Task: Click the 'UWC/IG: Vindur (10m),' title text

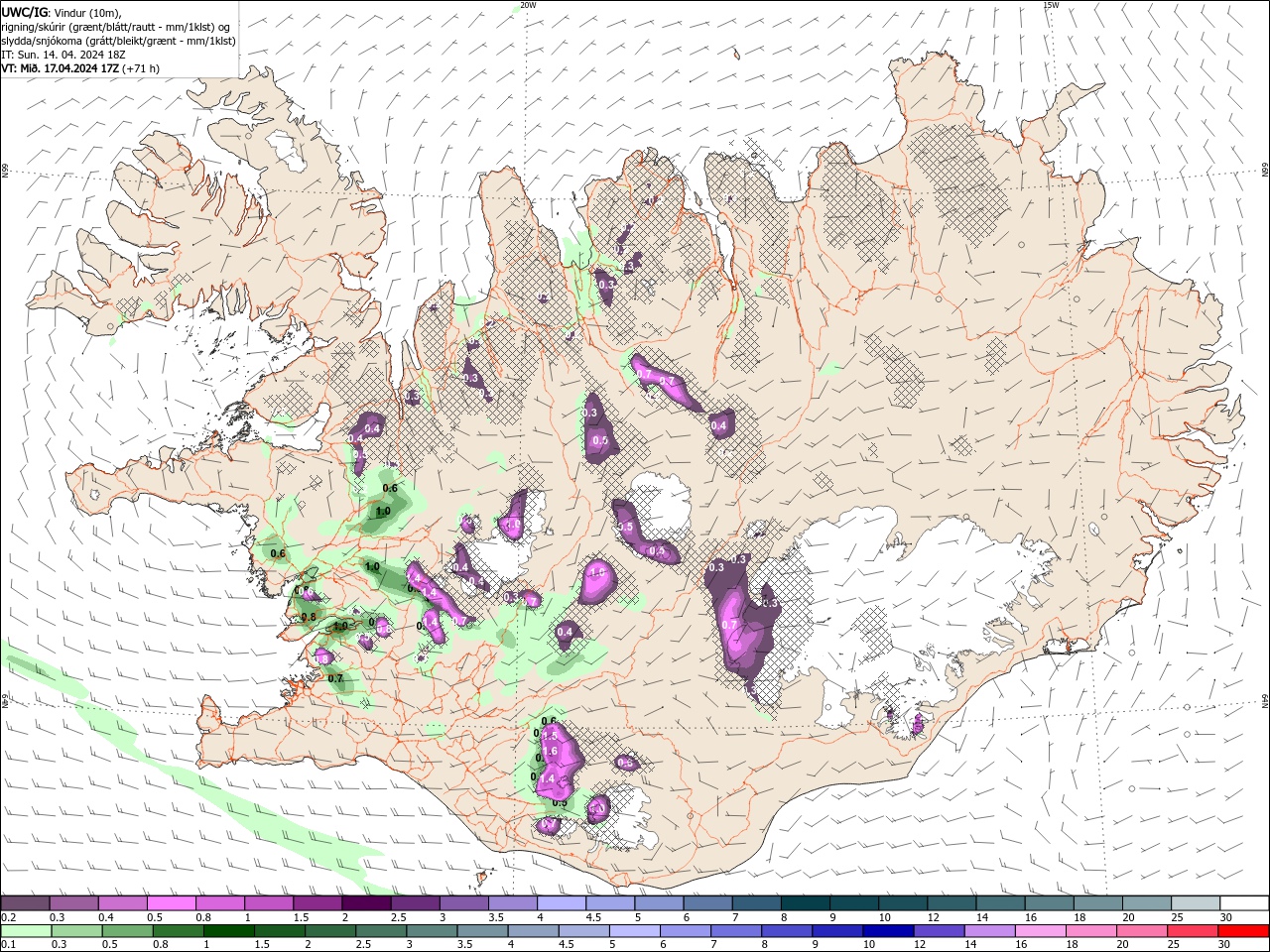Action: 61,12
